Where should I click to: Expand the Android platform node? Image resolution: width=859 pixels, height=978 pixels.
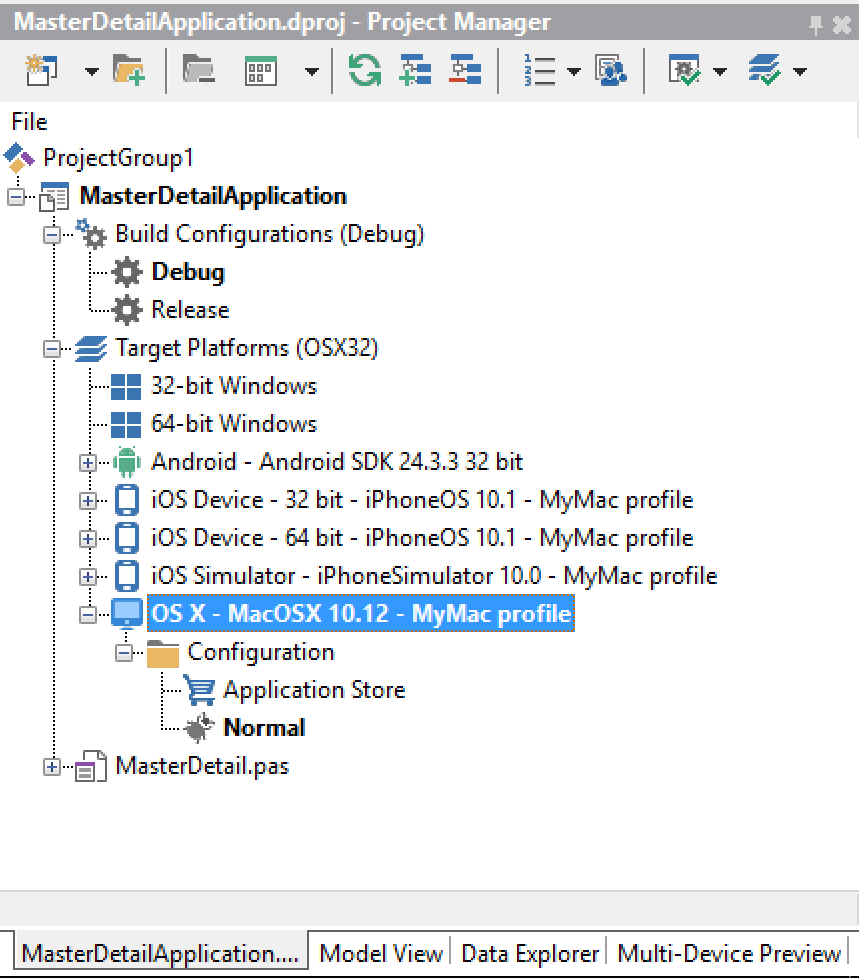pos(88,463)
